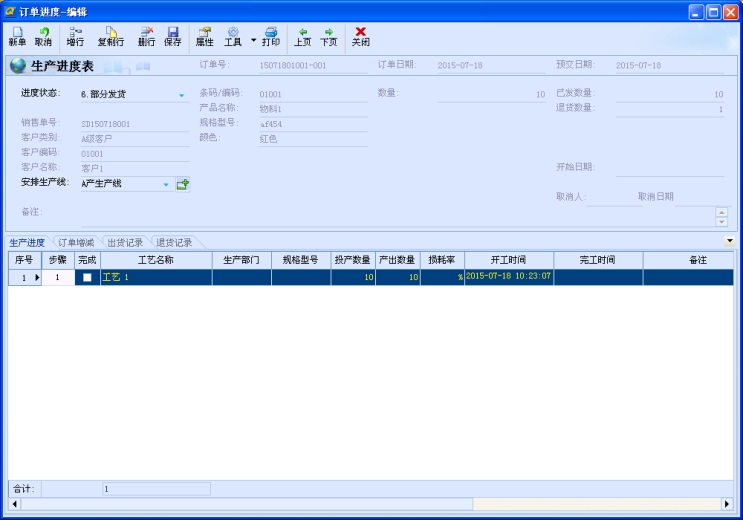Viewport: 743px width, 520px height.
Task: Click the 开工时间 column header
Action: (509, 260)
